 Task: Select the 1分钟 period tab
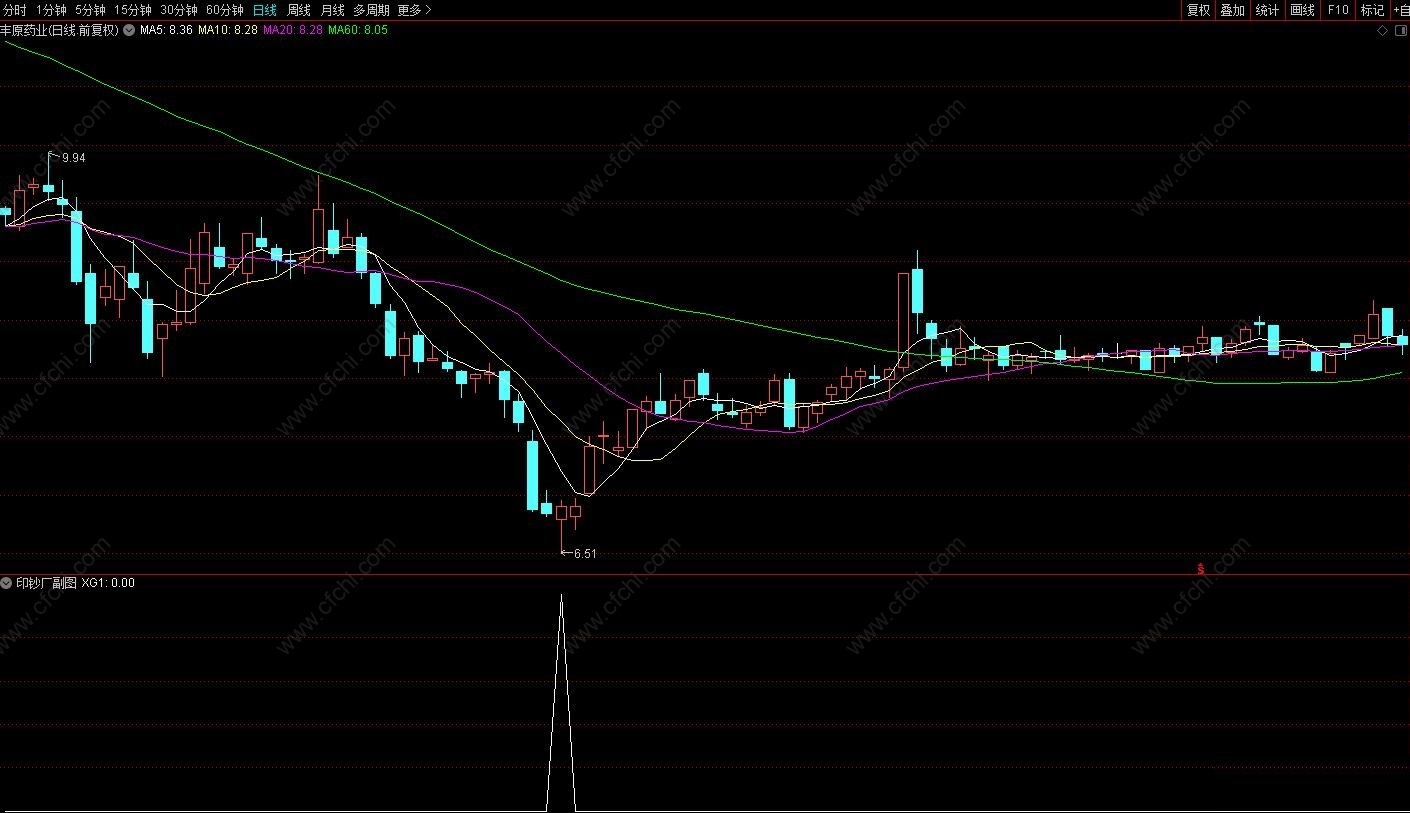[x=51, y=10]
